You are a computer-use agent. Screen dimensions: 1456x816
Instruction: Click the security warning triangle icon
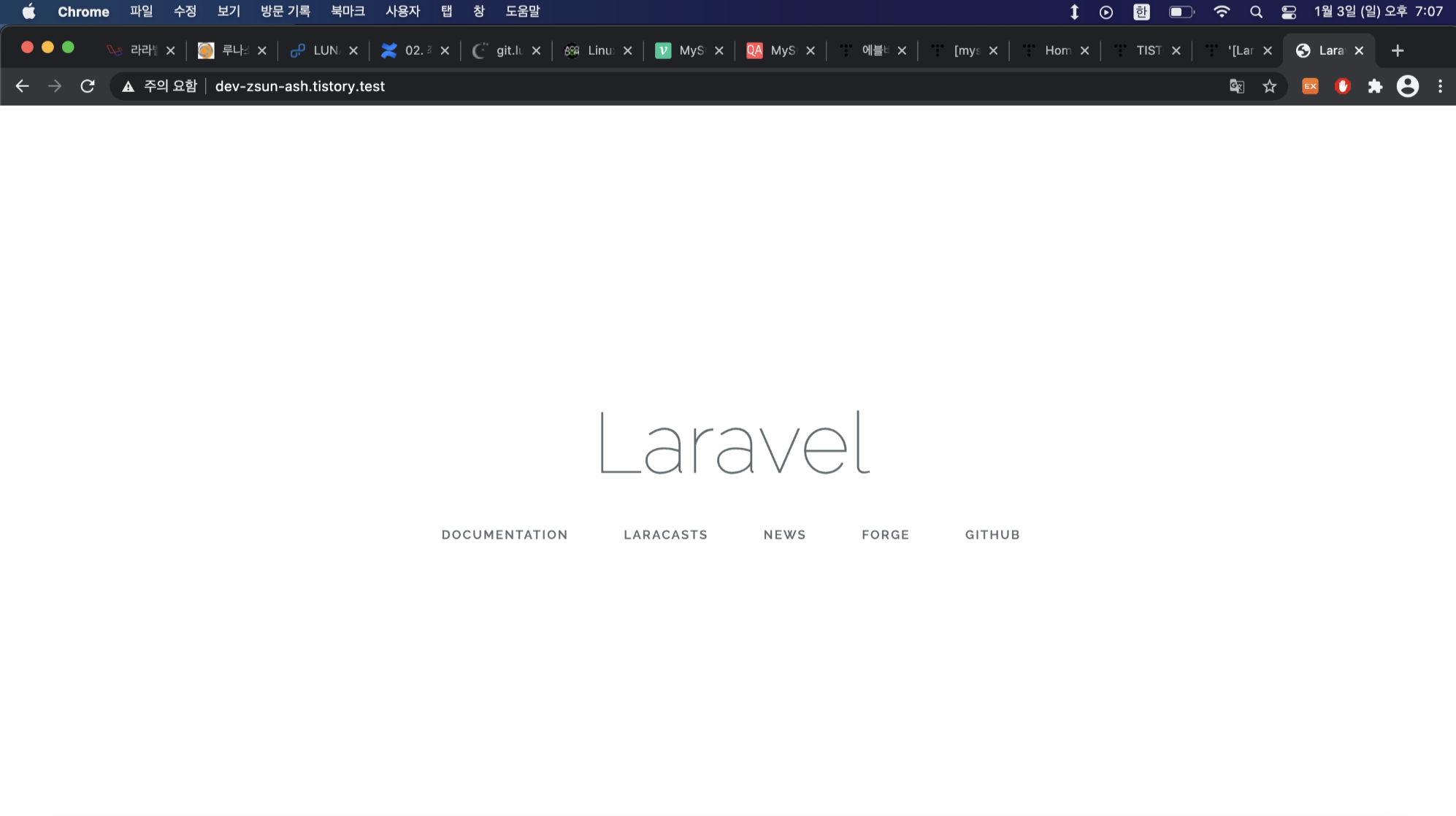coord(129,86)
